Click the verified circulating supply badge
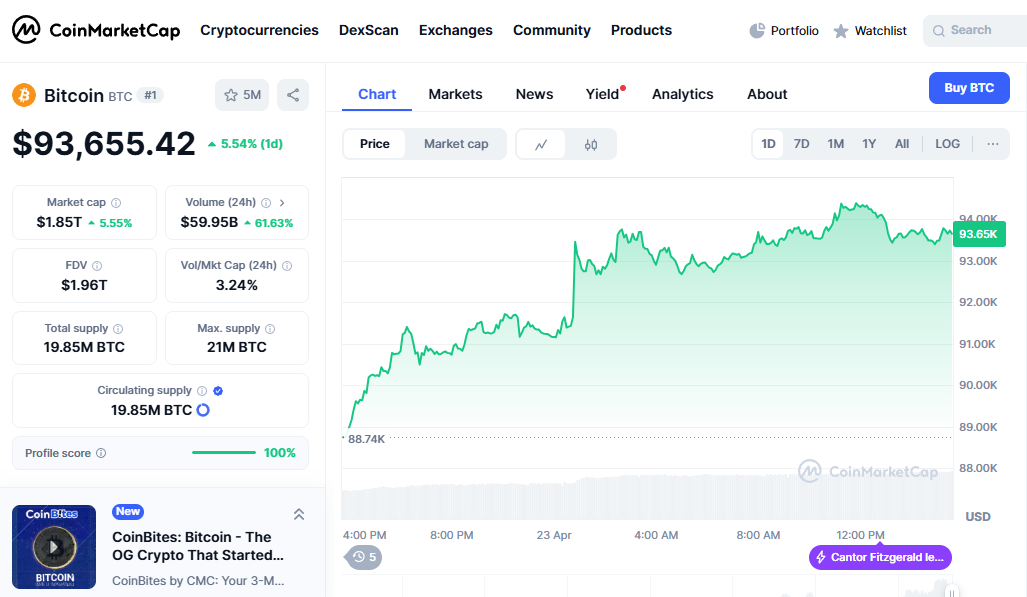The height and width of the screenshot is (597, 1027). point(218,391)
